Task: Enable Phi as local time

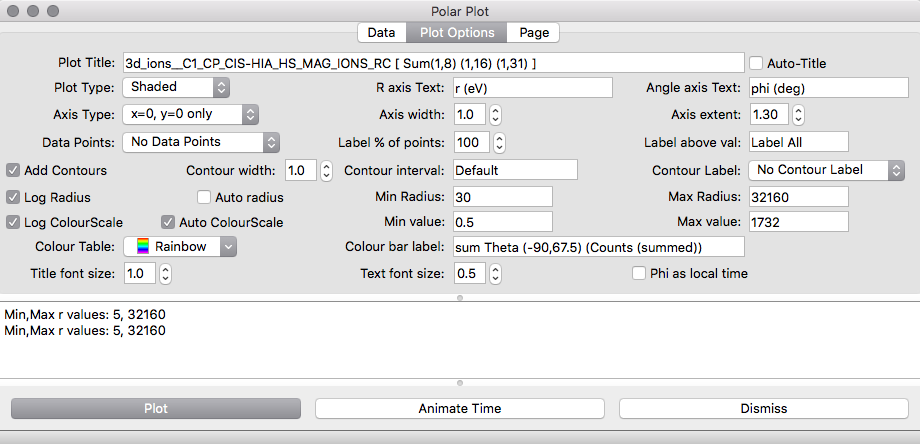Action: coord(639,273)
